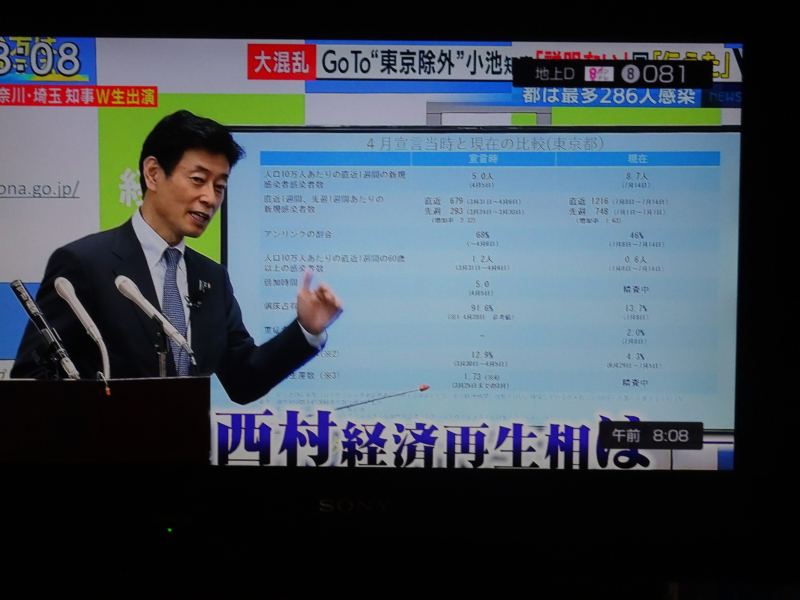
Task: Click the 先週 293 value
Action: tap(444, 211)
